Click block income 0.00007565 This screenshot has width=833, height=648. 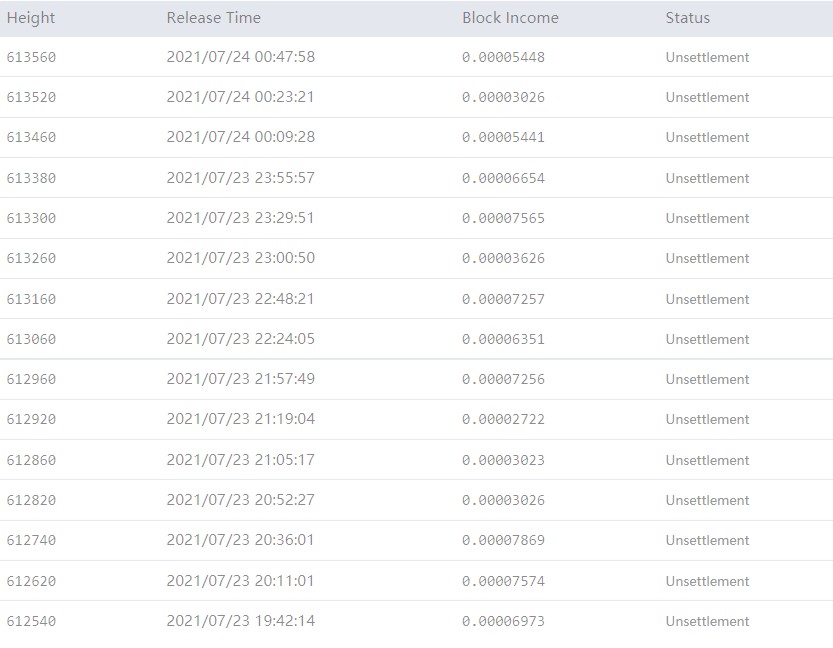(x=503, y=219)
